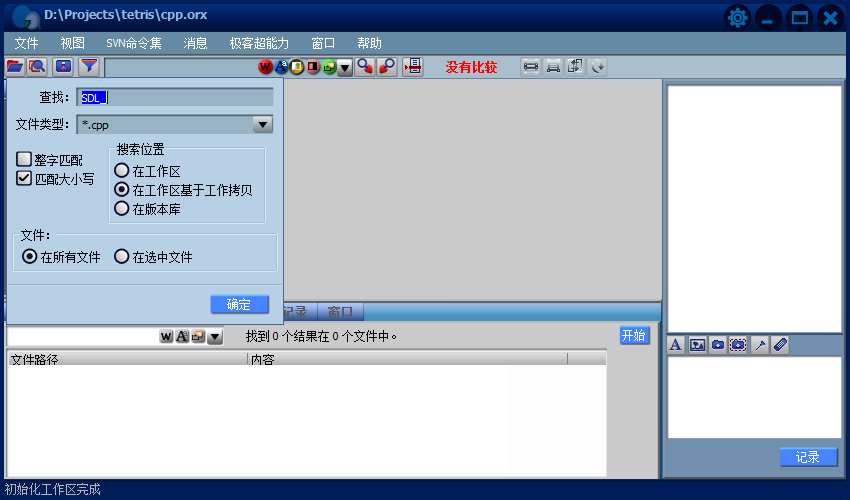Toggle red W whole-word icon in top toolbar
Image resolution: width=850 pixels, height=500 pixels.
coord(265,67)
